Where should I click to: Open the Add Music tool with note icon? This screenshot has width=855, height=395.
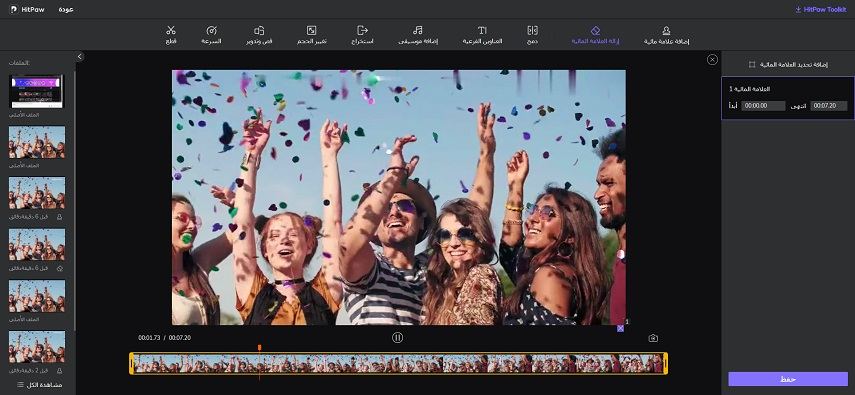click(x=418, y=34)
